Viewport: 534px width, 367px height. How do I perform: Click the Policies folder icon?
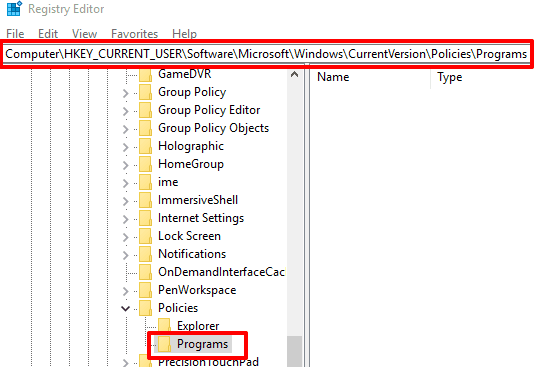145,308
